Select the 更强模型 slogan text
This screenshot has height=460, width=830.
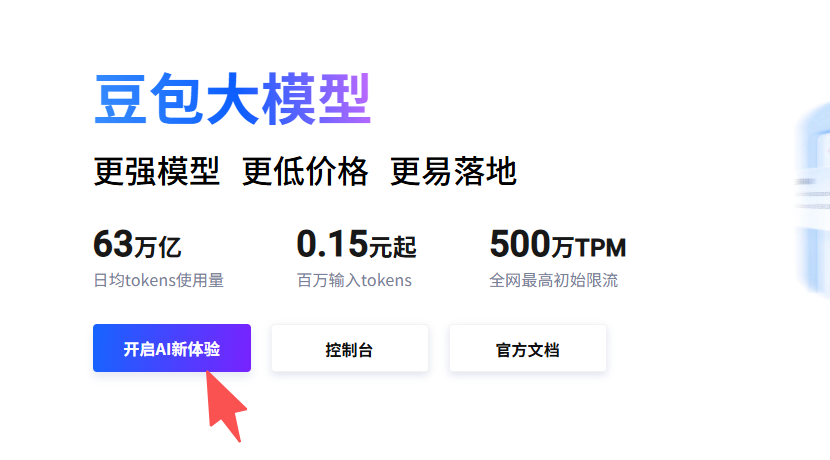pyautogui.click(x=157, y=171)
